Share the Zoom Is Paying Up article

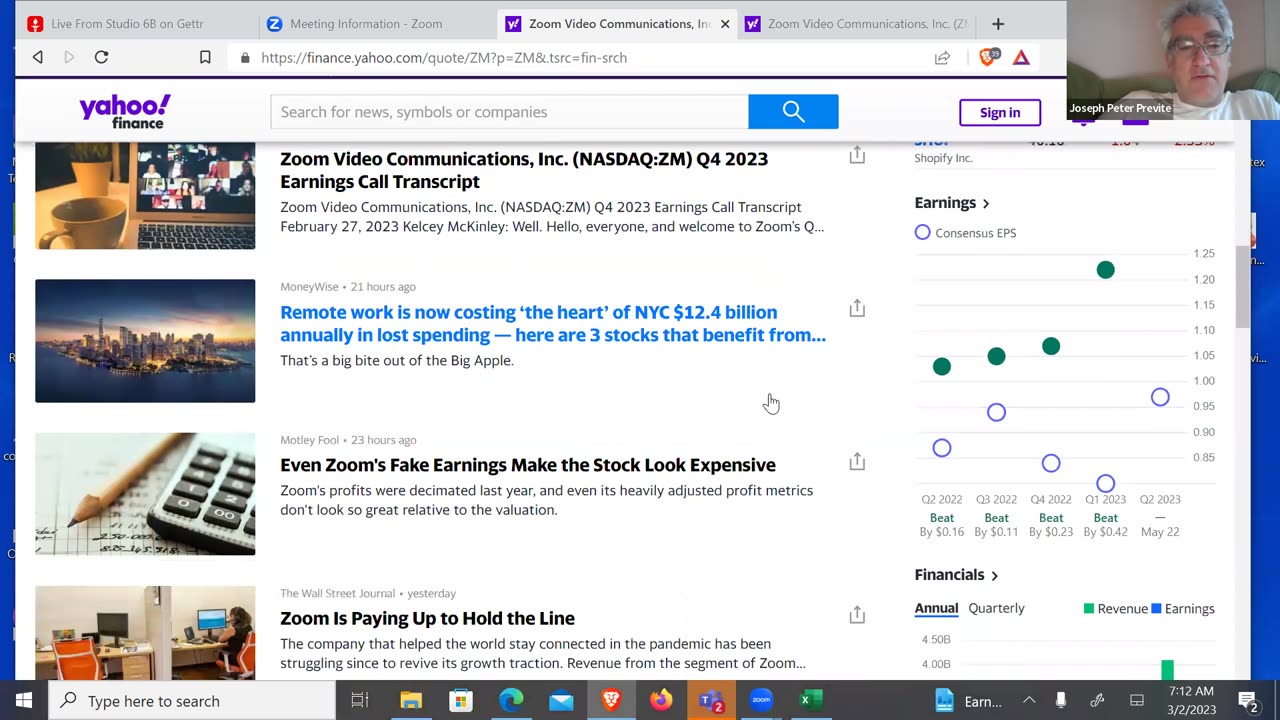(857, 614)
